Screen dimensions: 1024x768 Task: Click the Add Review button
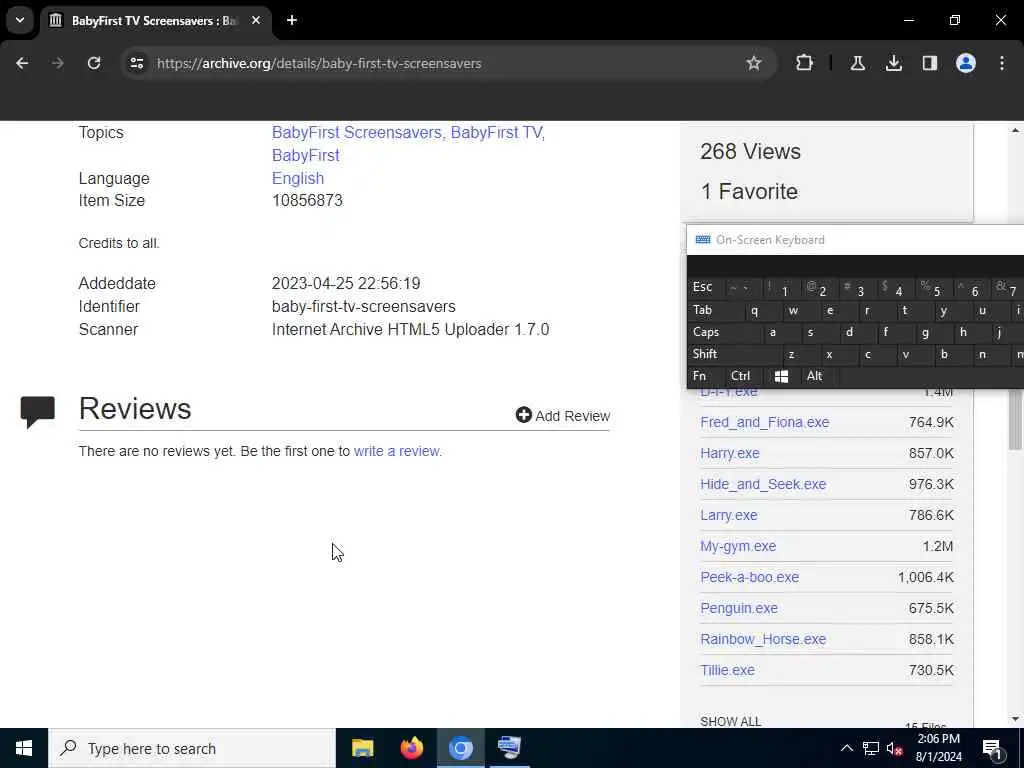tap(563, 415)
